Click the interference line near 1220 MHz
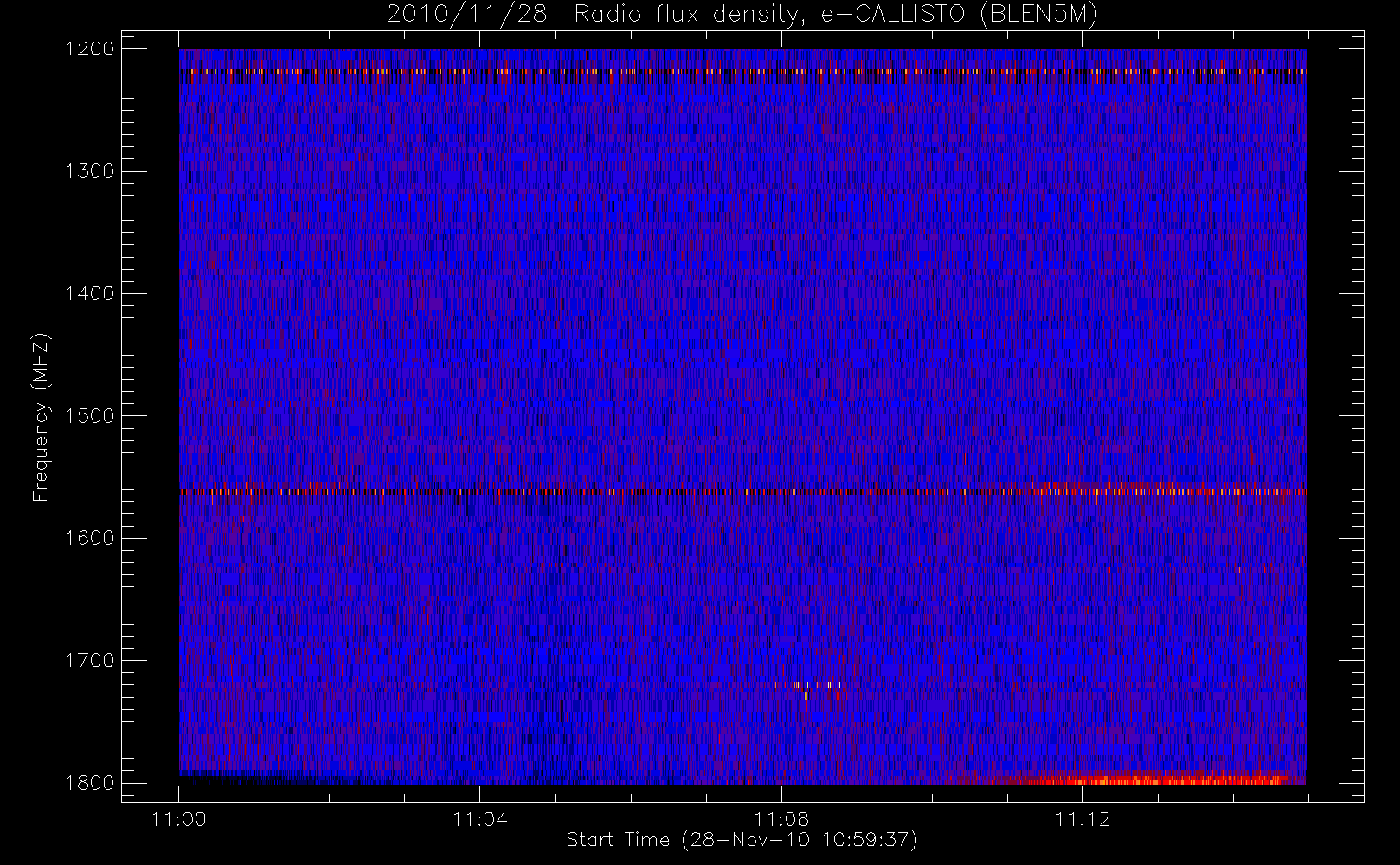 click(742, 71)
